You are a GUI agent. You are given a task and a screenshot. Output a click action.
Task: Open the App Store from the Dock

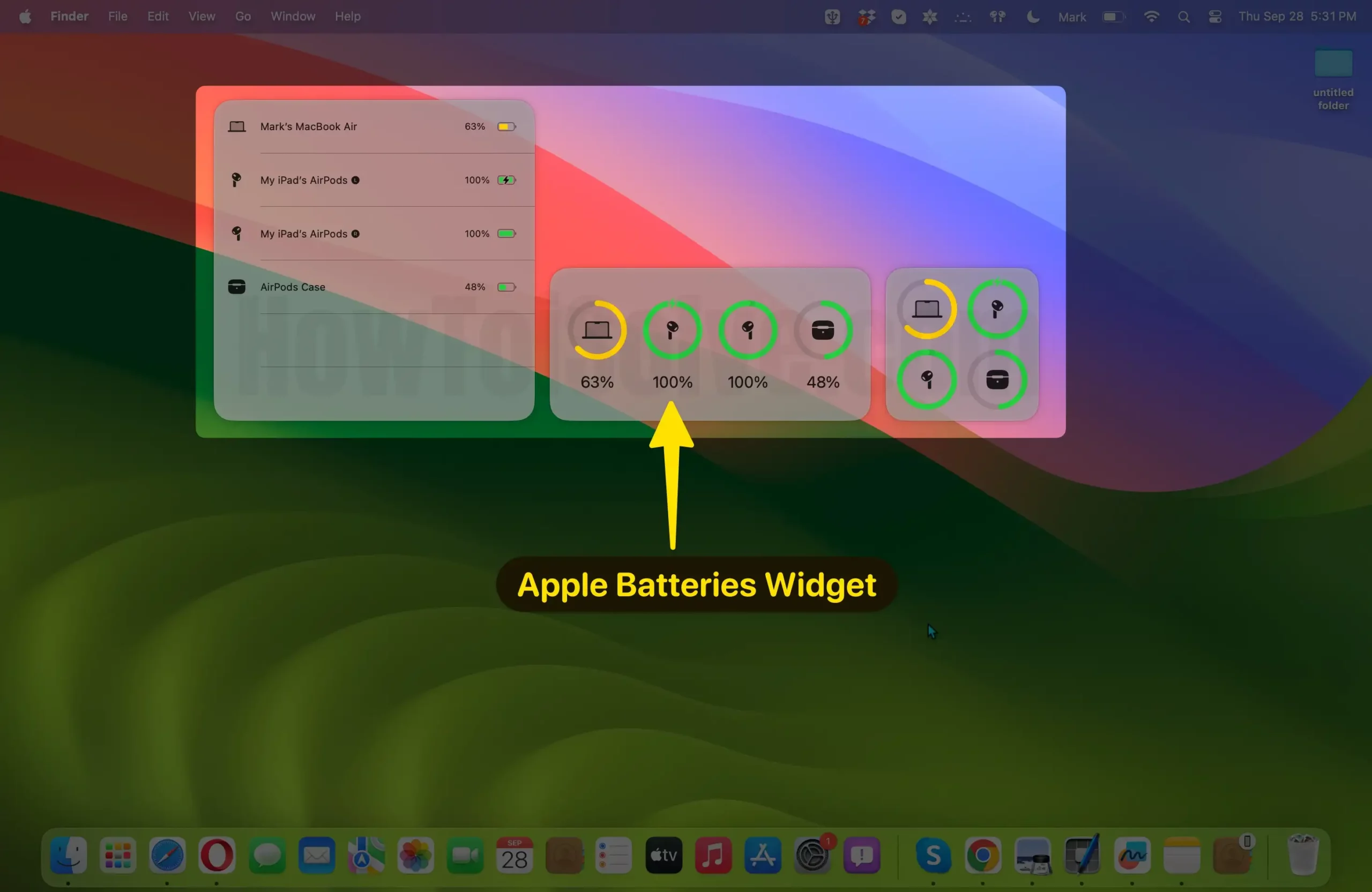point(763,855)
